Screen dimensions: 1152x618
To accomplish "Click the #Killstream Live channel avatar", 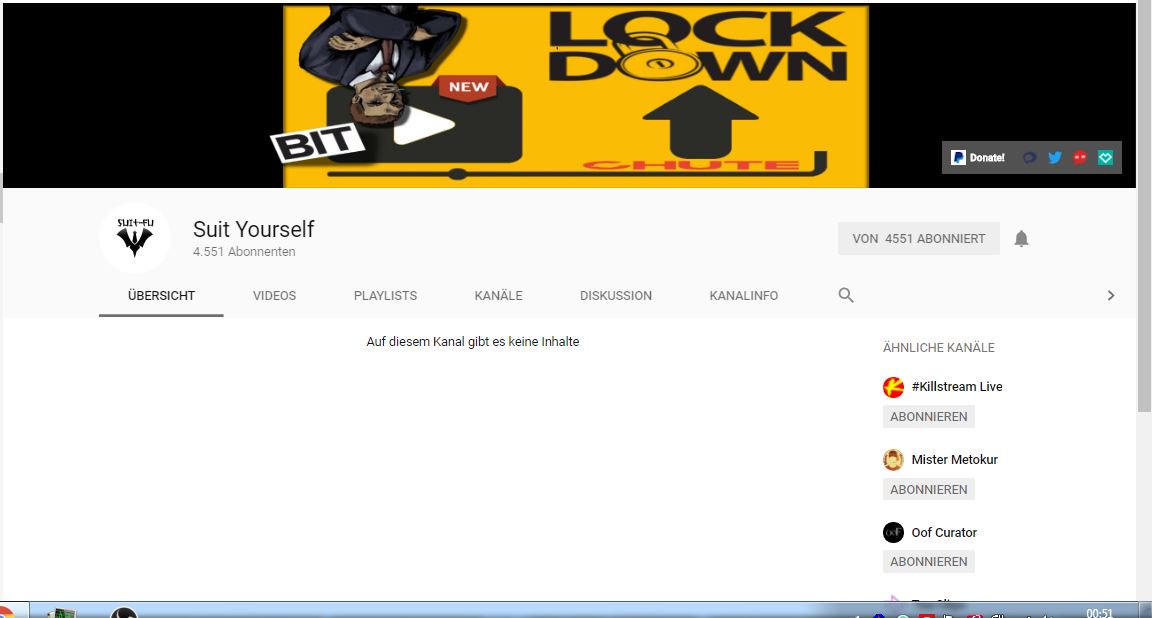I will [x=893, y=387].
